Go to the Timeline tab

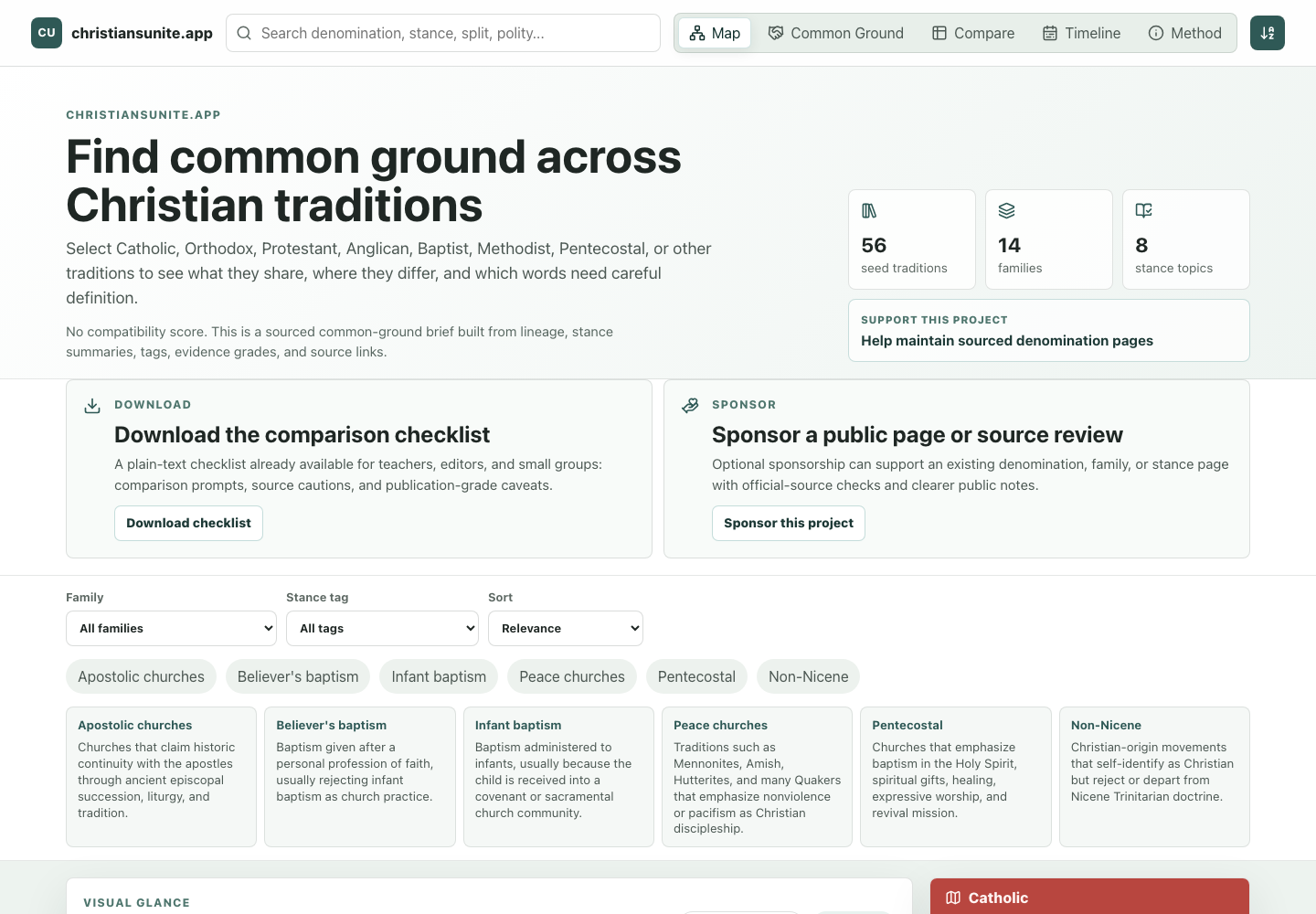click(x=1081, y=33)
